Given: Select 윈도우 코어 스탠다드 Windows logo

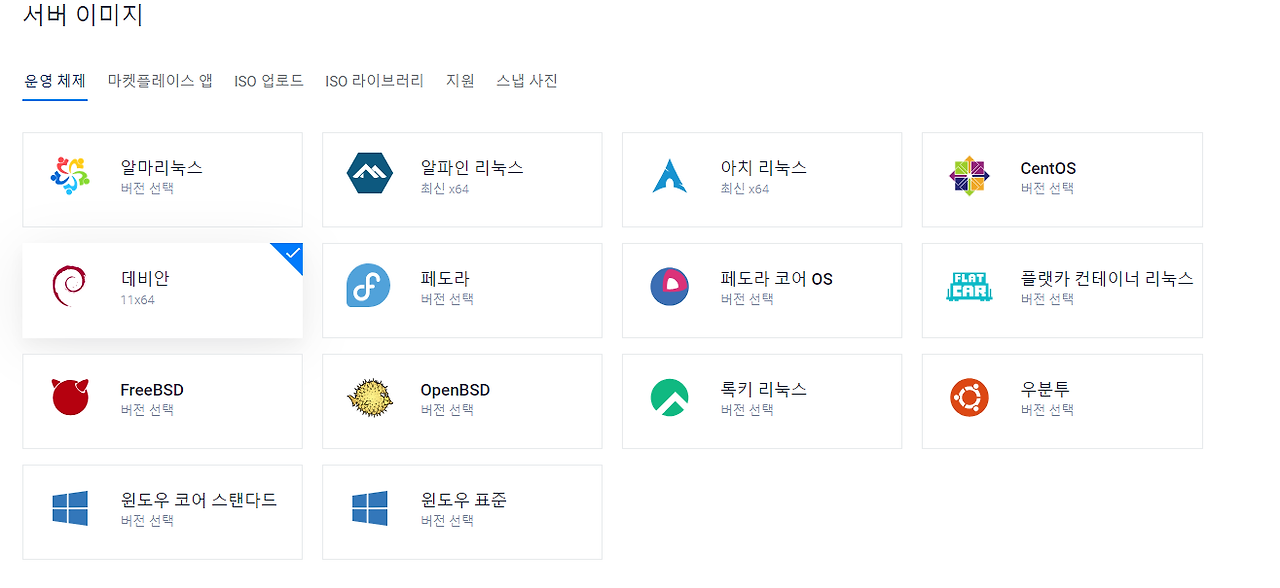Looking at the screenshot, I should tap(70, 508).
